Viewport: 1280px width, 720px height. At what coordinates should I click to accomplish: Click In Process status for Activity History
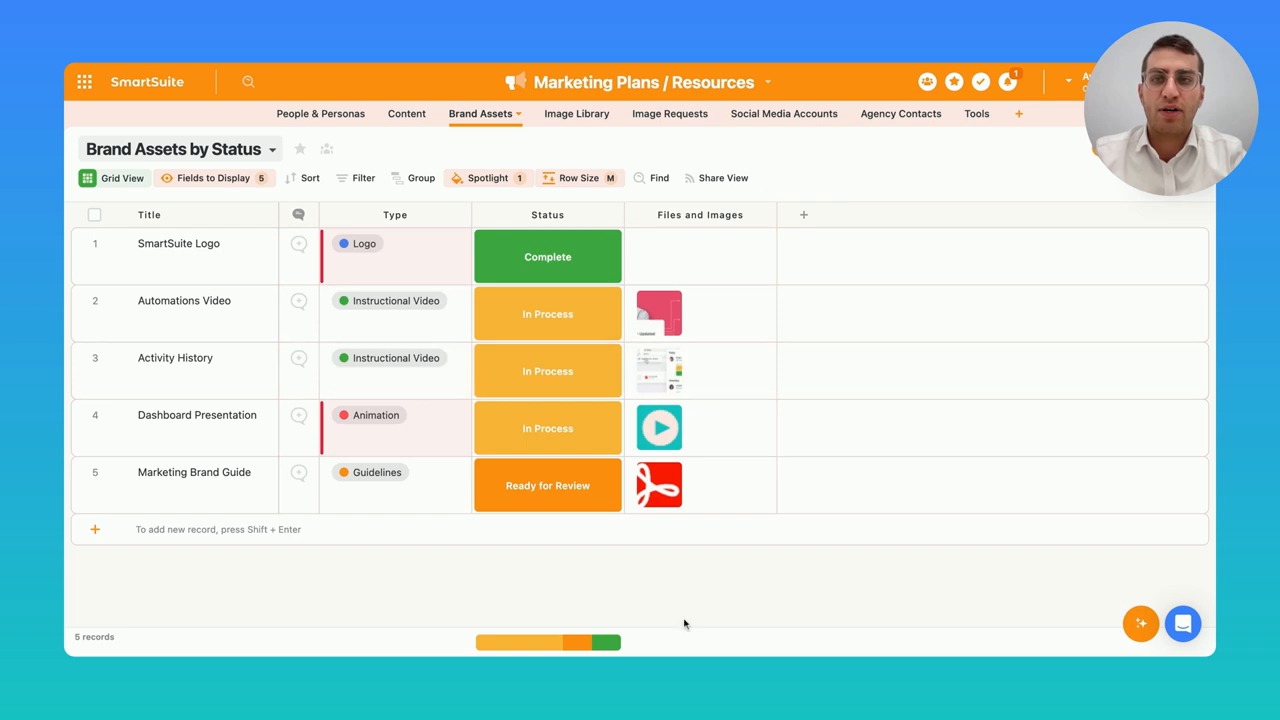point(548,371)
